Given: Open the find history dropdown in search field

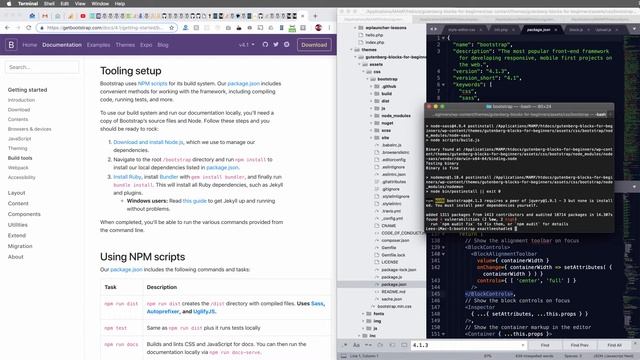Looking at the screenshot, I should (x=523, y=345).
